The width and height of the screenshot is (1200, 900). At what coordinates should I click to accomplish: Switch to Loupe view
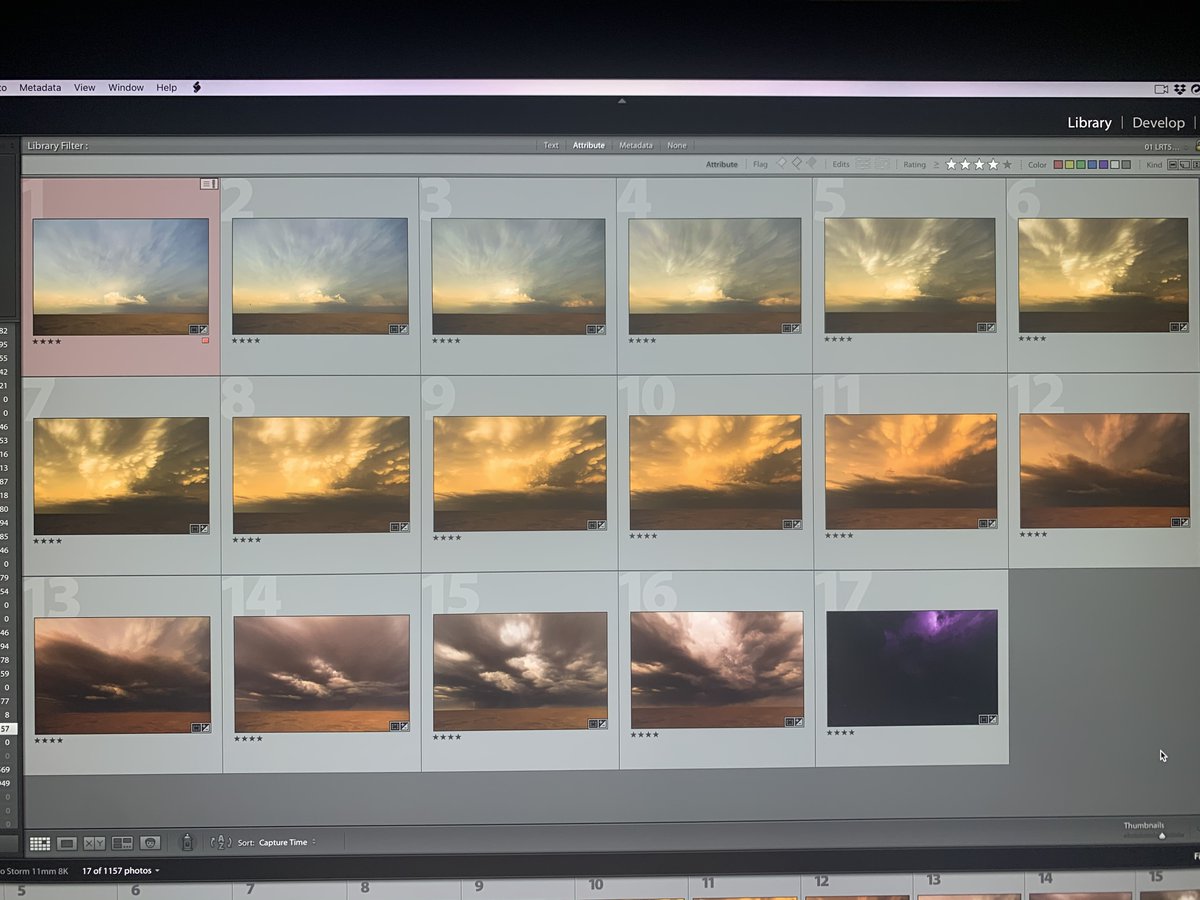(x=66, y=842)
